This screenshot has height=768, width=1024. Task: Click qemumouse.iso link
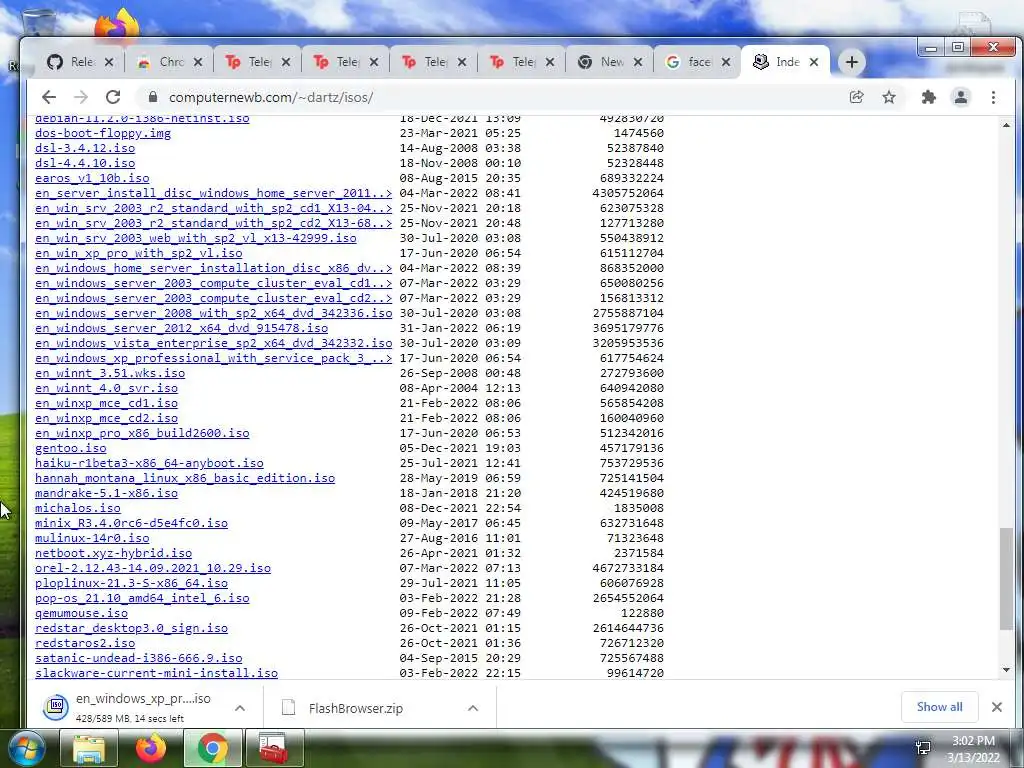pos(82,613)
